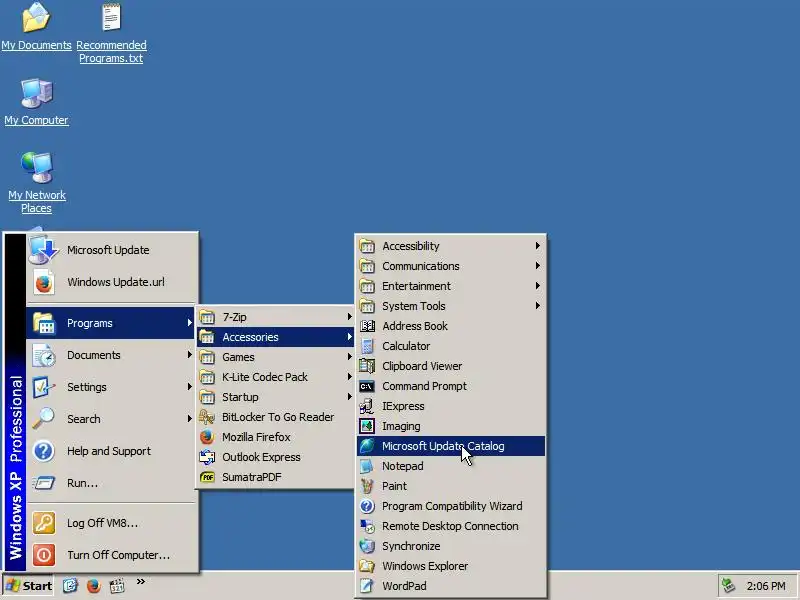Expand the 7-Zip submenu arrow

pos(349,317)
